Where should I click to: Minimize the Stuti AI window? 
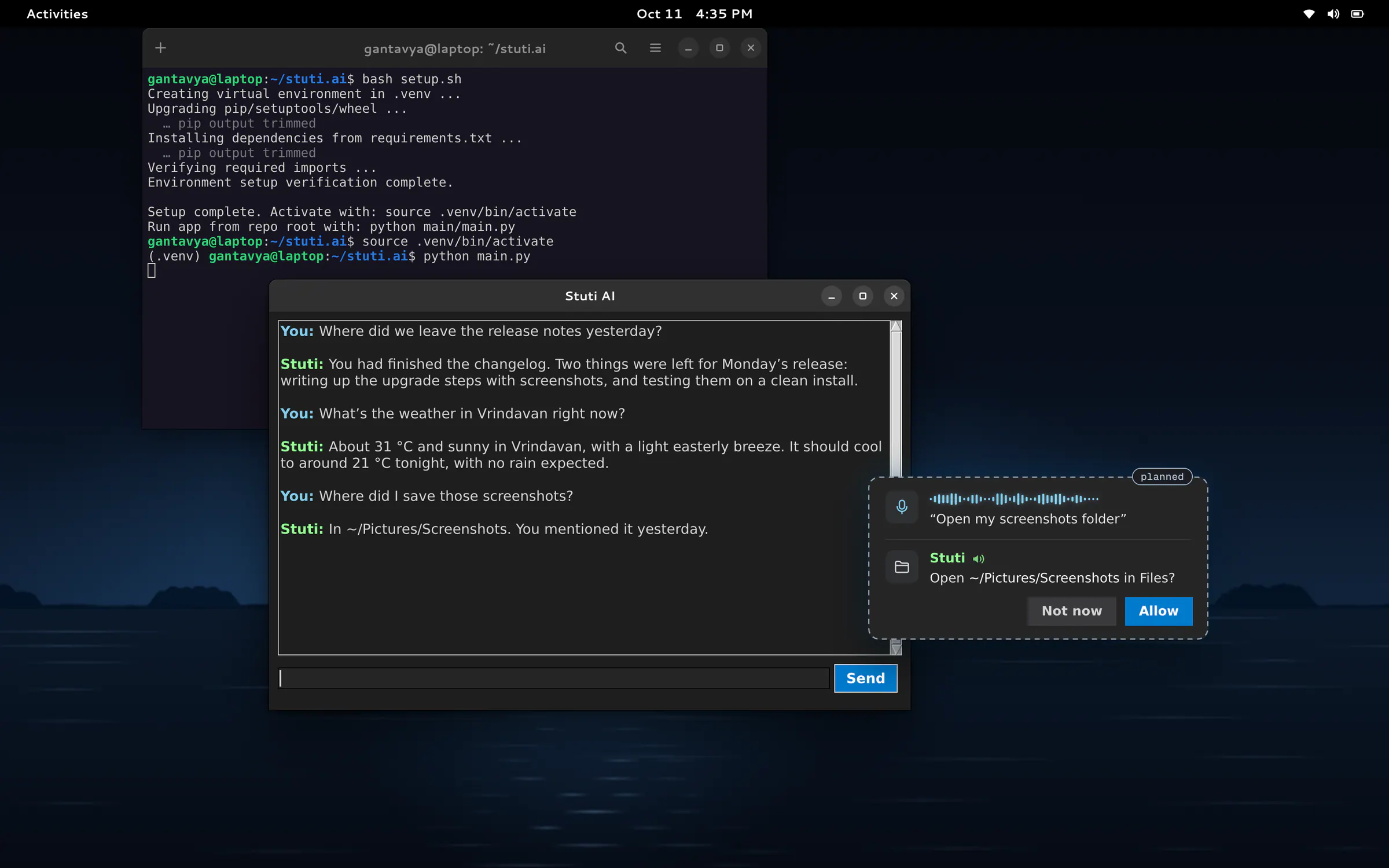(x=832, y=296)
